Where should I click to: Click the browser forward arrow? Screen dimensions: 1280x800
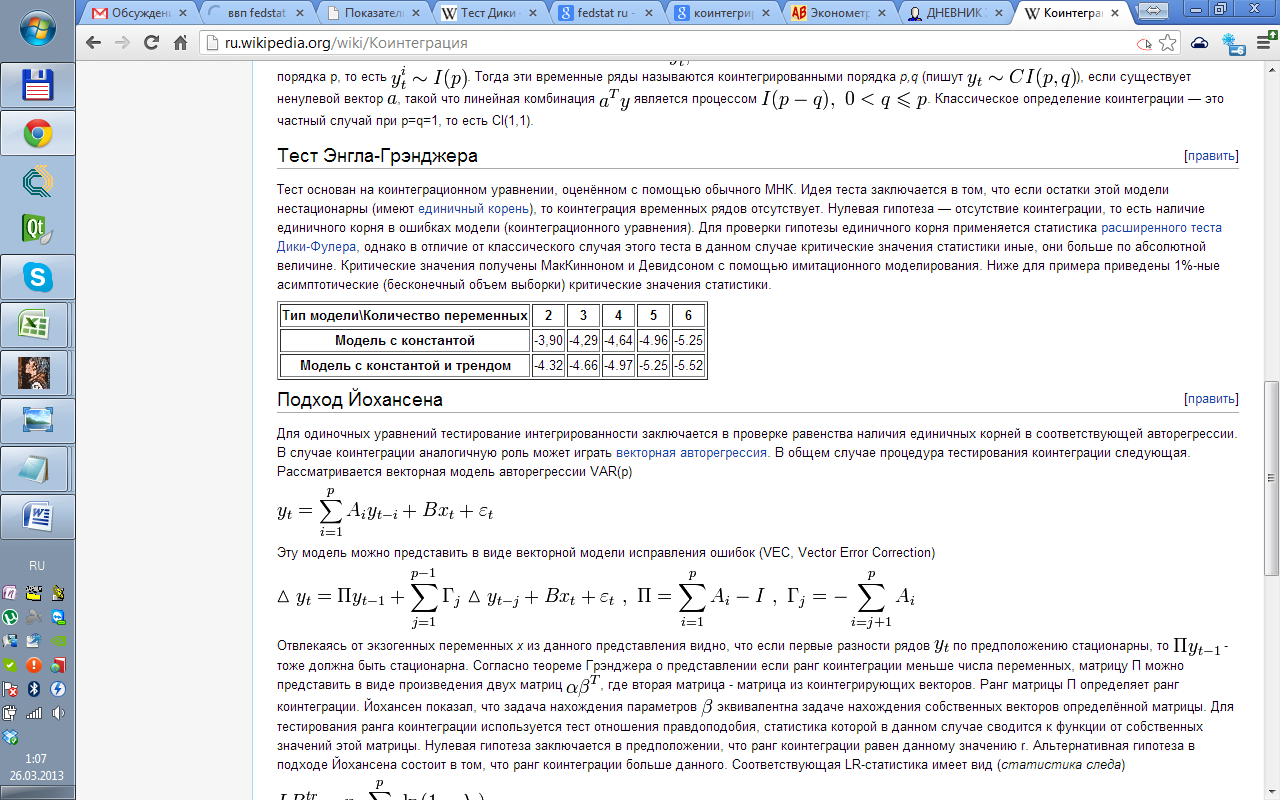point(122,43)
